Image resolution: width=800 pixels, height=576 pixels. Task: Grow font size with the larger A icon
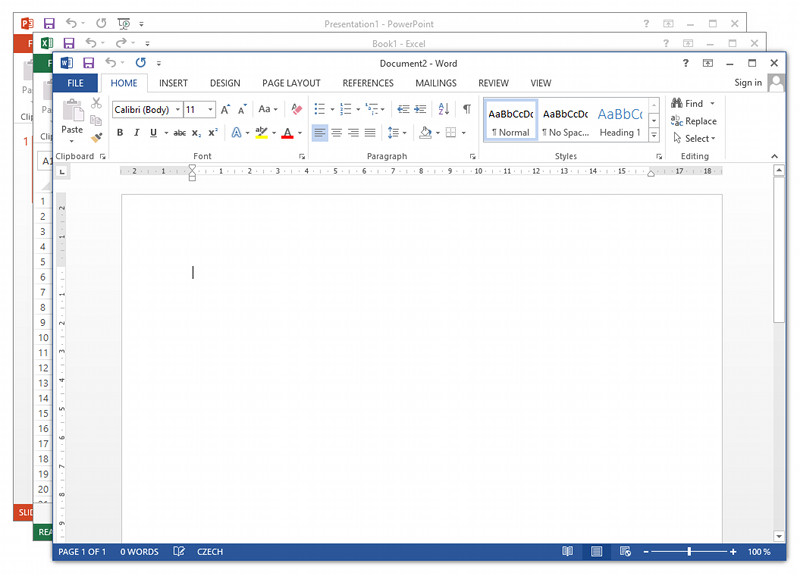tap(225, 109)
